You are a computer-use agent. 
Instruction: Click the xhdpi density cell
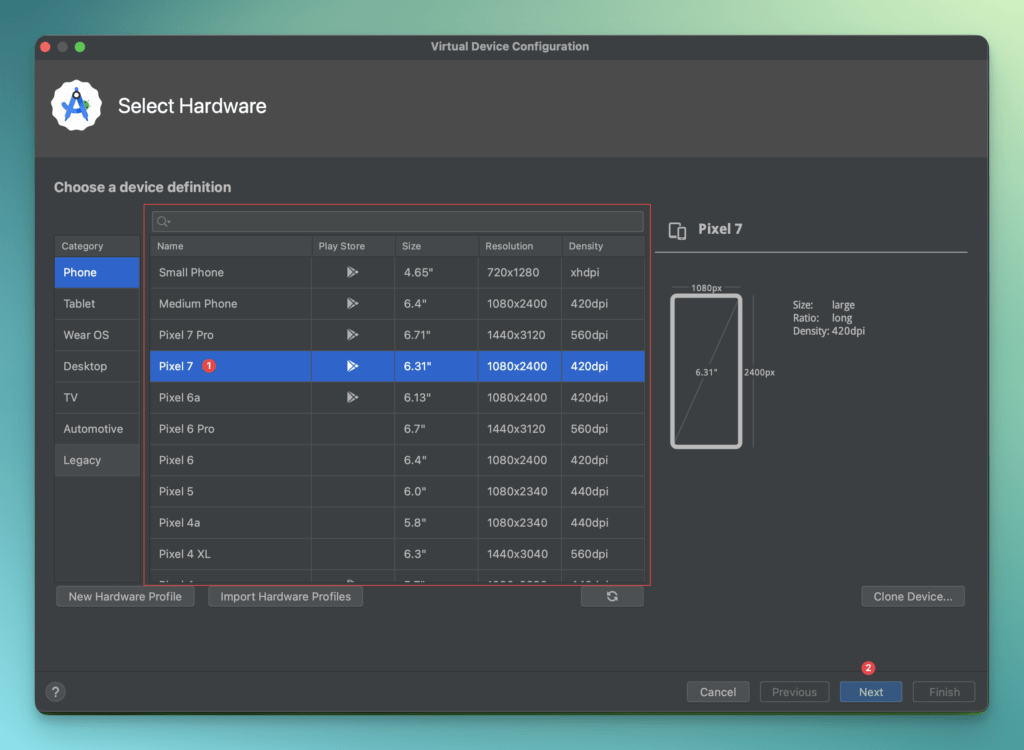click(603, 272)
